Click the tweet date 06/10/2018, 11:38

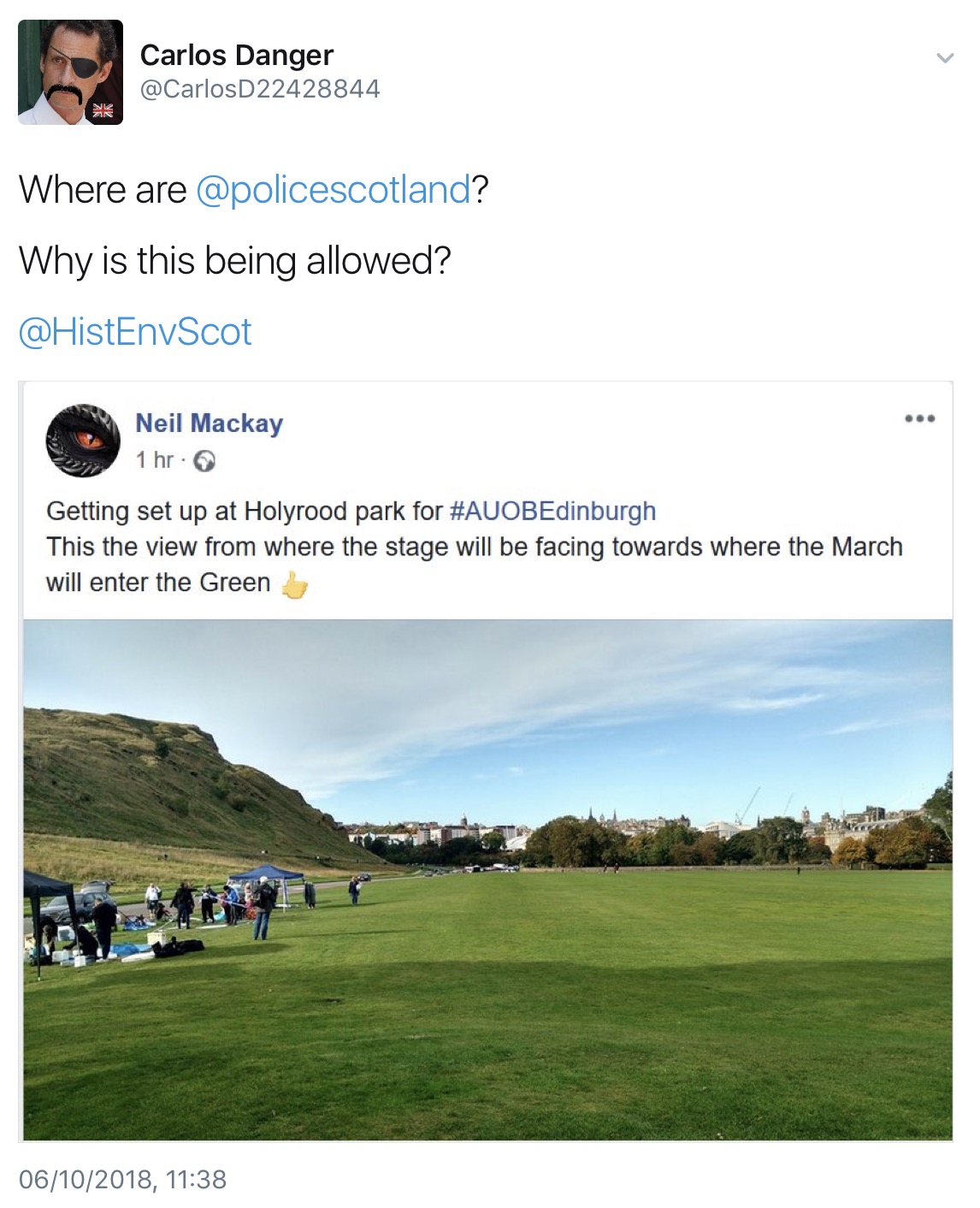click(122, 1180)
